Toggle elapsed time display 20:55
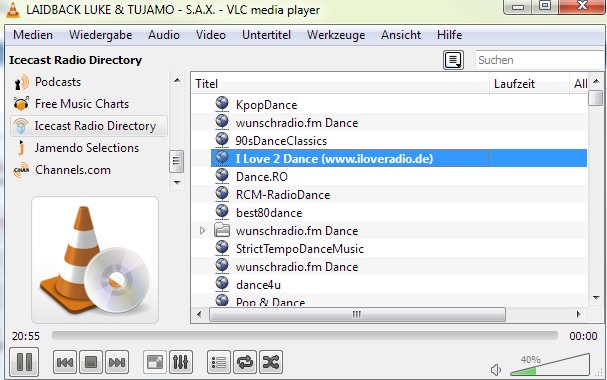The width and height of the screenshot is (607, 380). pyautogui.click(x=26, y=336)
